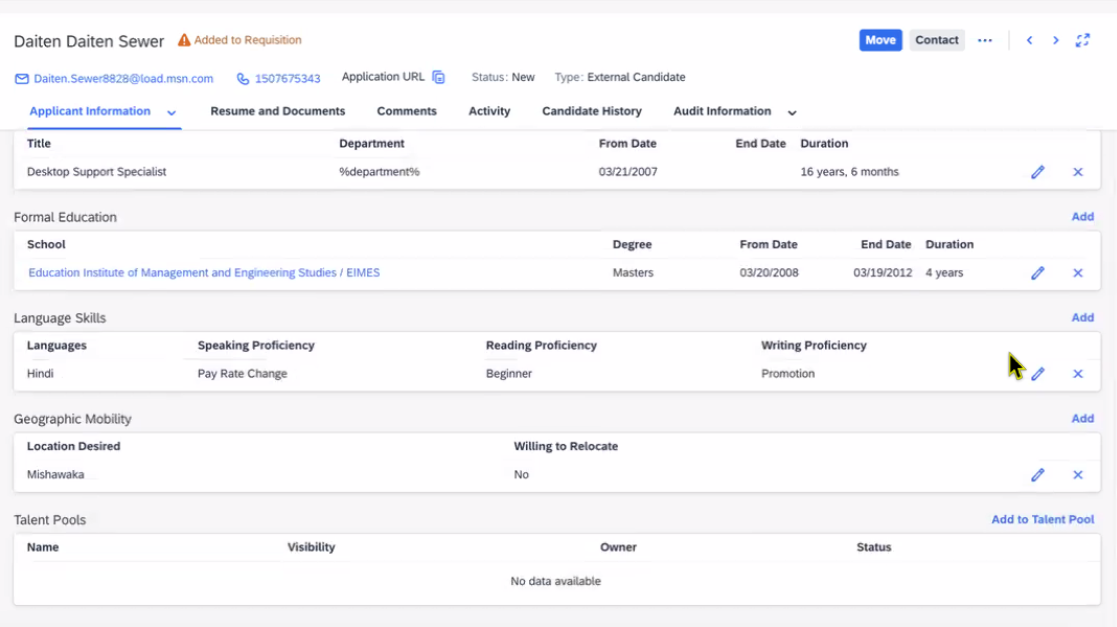This screenshot has width=1117, height=627.
Task: Open the Candidate History tab
Action: tap(591, 111)
